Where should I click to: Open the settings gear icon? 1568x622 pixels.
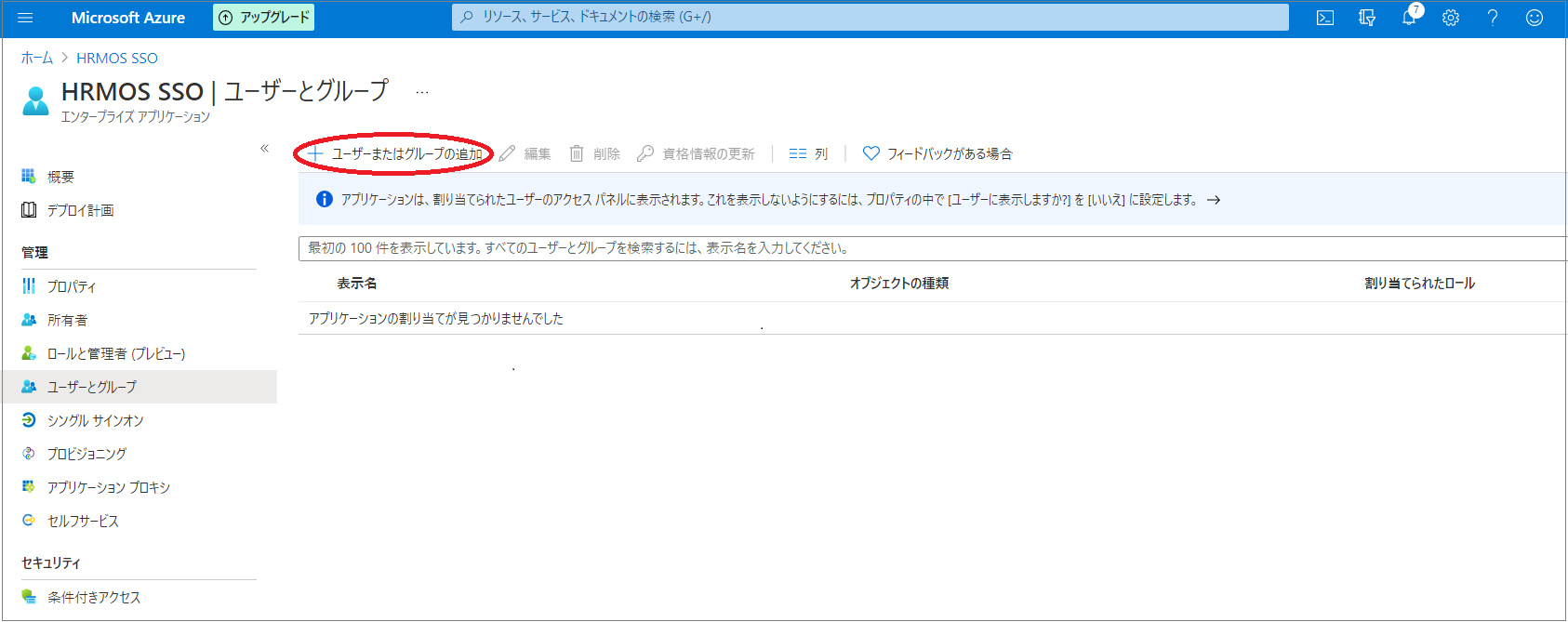tap(1451, 18)
